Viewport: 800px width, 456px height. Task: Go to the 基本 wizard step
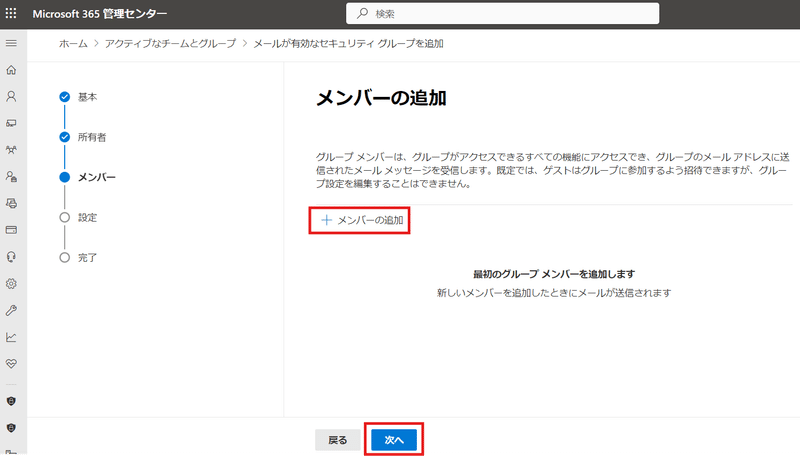[78, 97]
